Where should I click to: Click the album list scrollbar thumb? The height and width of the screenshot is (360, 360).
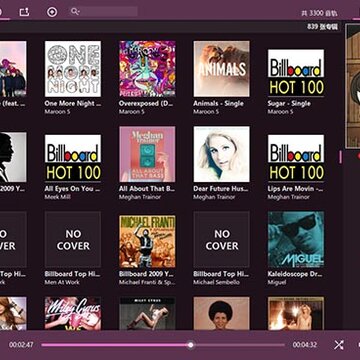(x=340, y=157)
